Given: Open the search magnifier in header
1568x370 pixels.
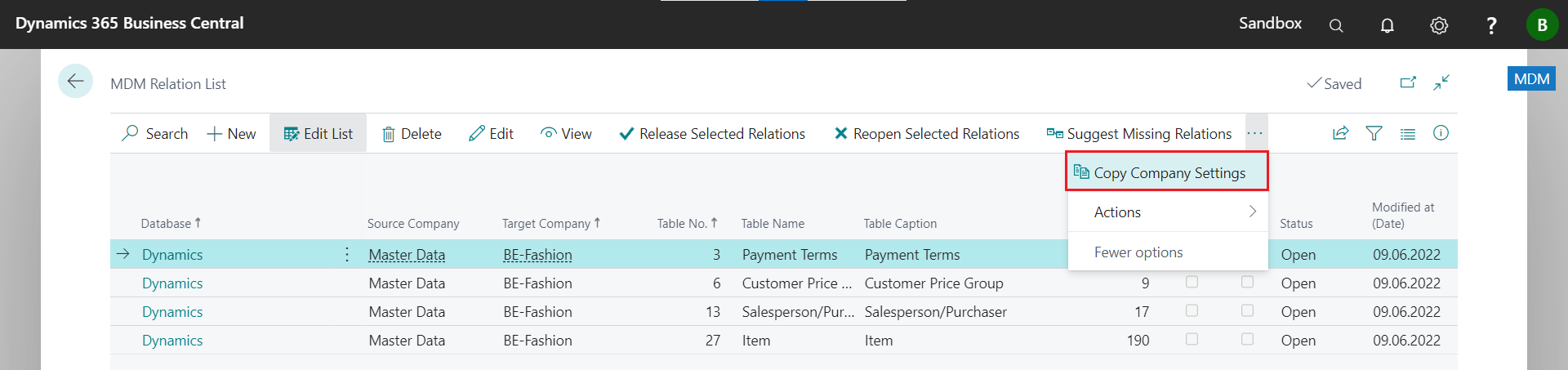Looking at the screenshot, I should [1336, 25].
